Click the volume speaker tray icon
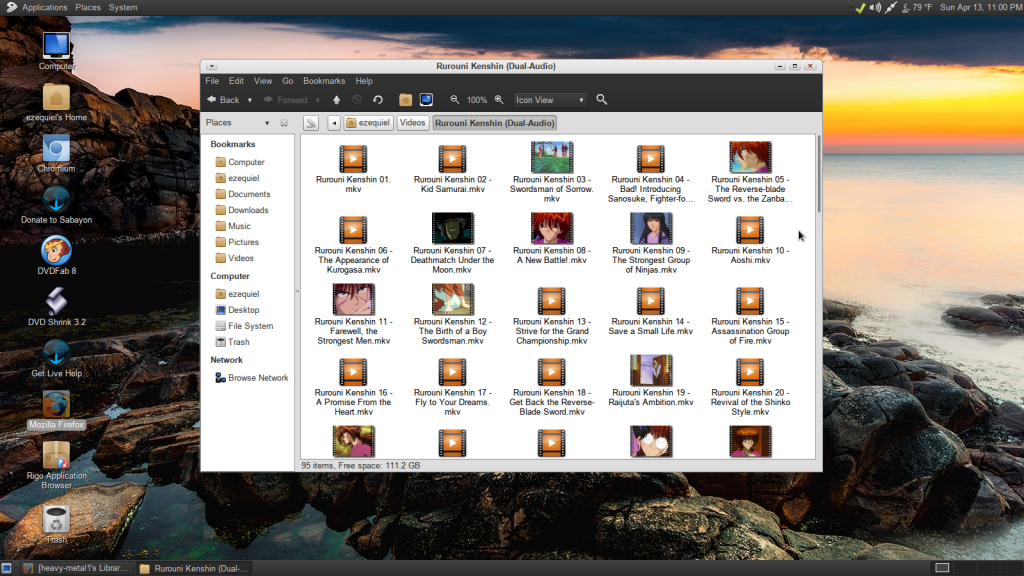 tap(875, 8)
